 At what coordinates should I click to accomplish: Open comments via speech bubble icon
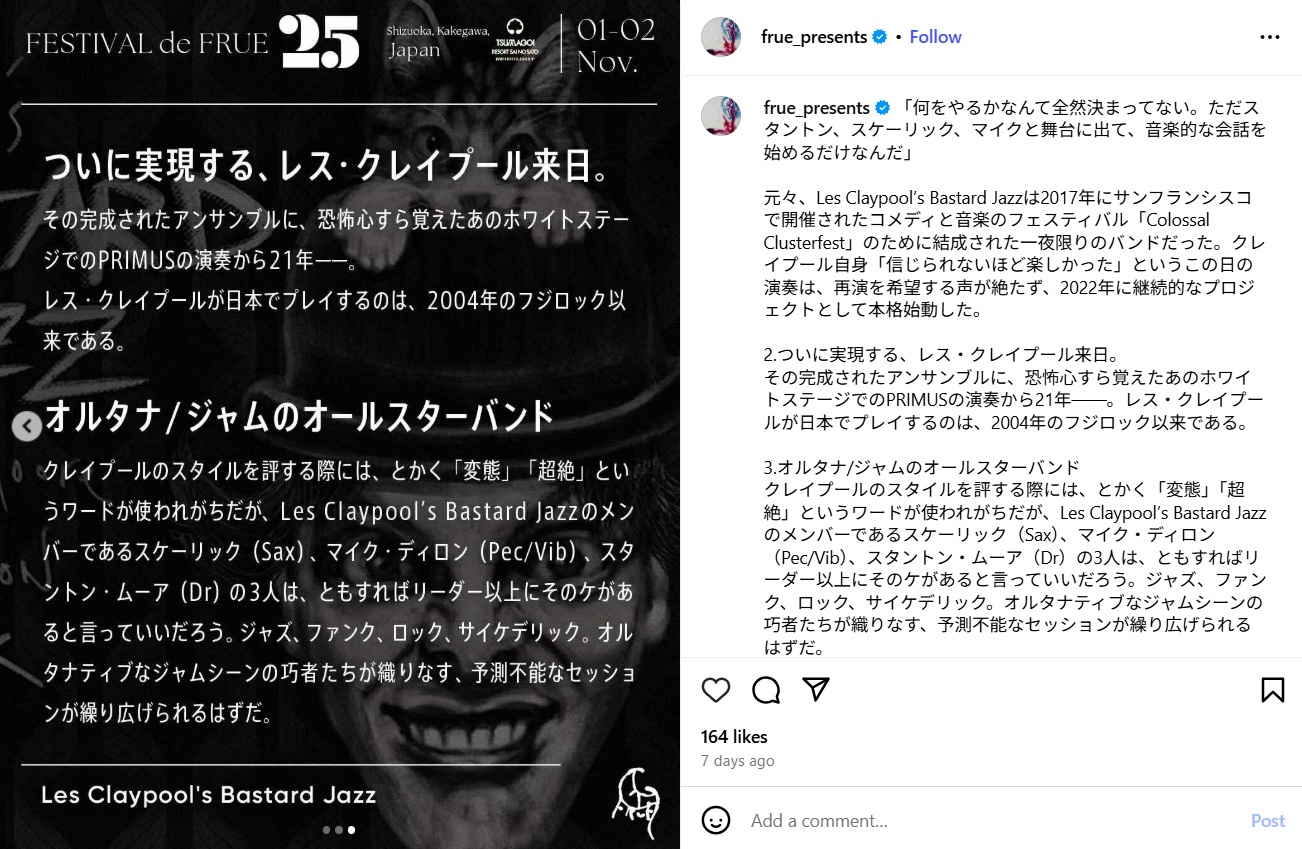coord(766,690)
